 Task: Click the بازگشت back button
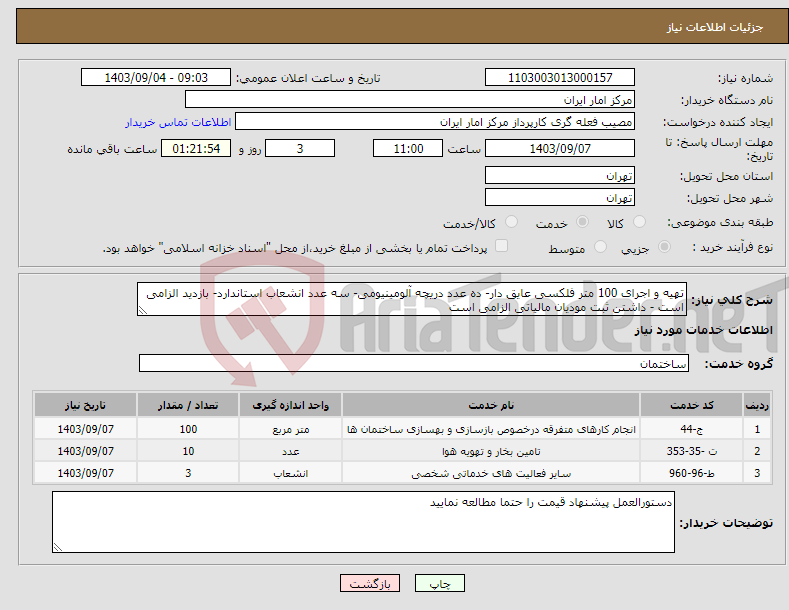pyautogui.click(x=370, y=583)
